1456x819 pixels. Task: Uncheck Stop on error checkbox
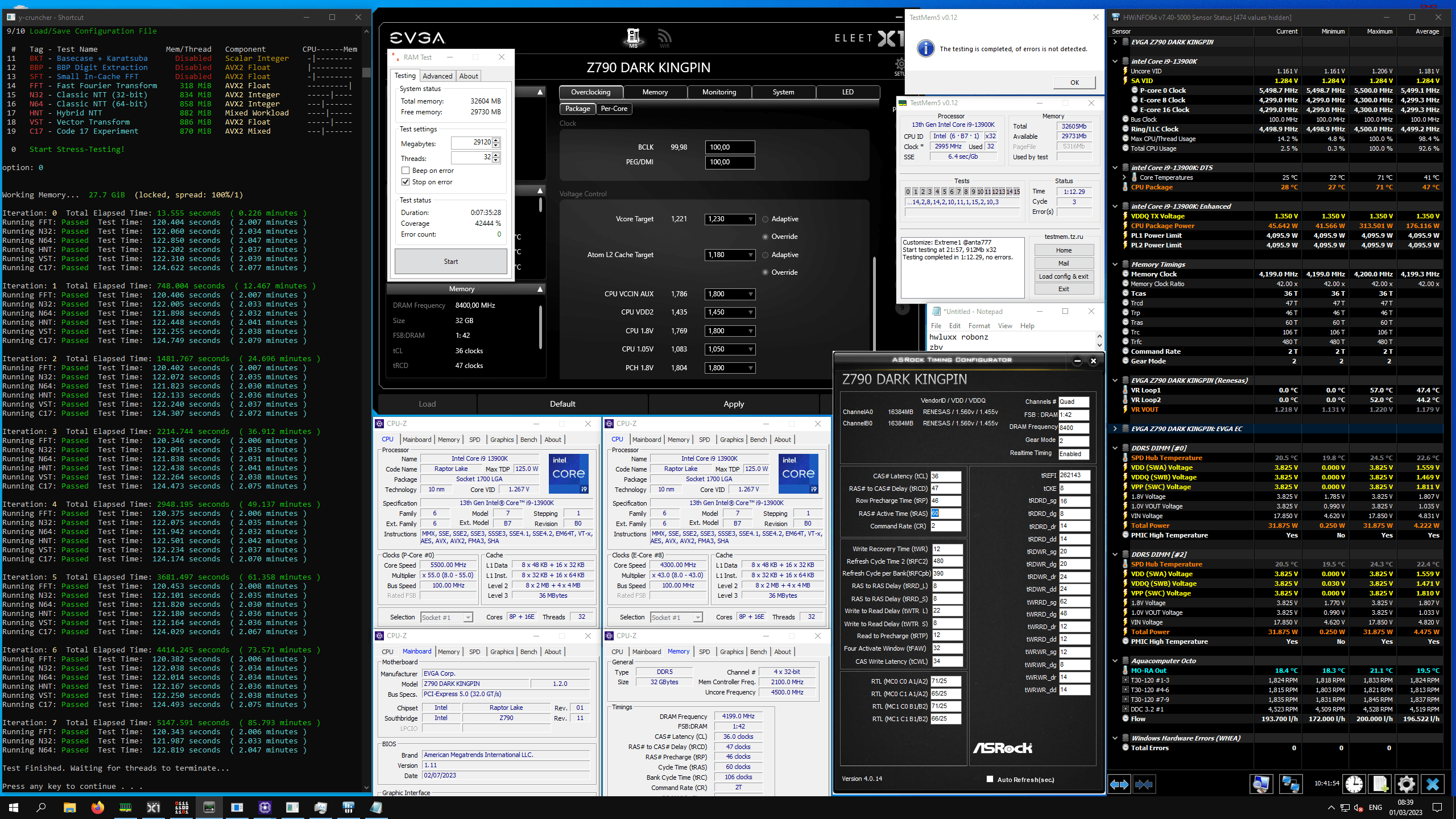point(406,182)
